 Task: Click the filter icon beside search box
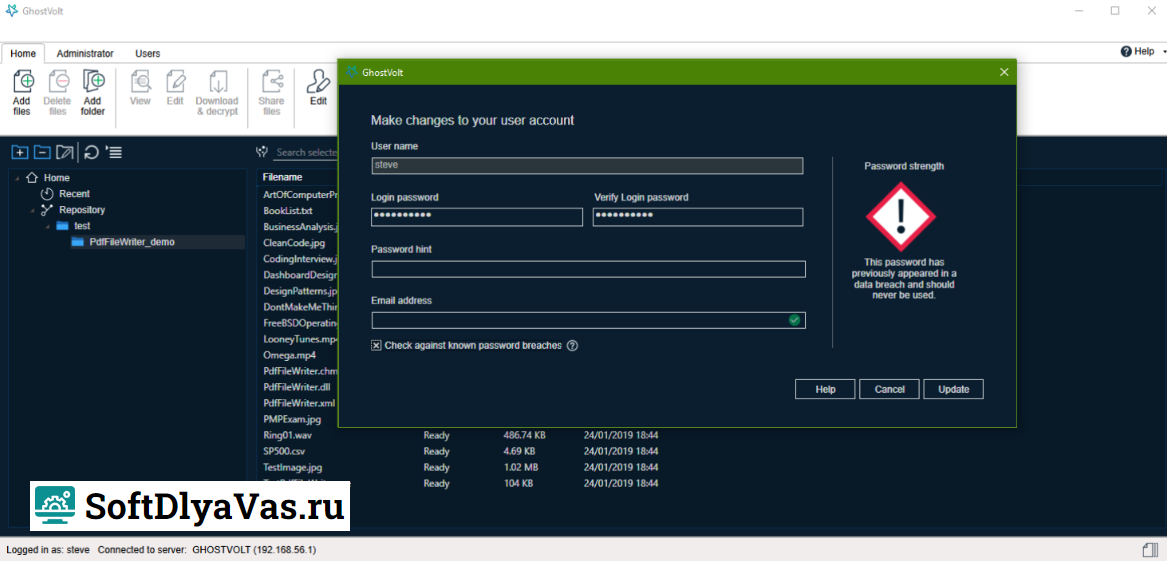click(x=262, y=152)
